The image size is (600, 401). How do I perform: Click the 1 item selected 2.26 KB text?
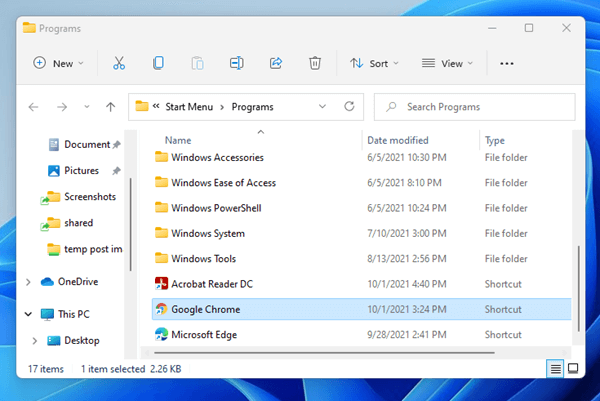[x=131, y=369]
